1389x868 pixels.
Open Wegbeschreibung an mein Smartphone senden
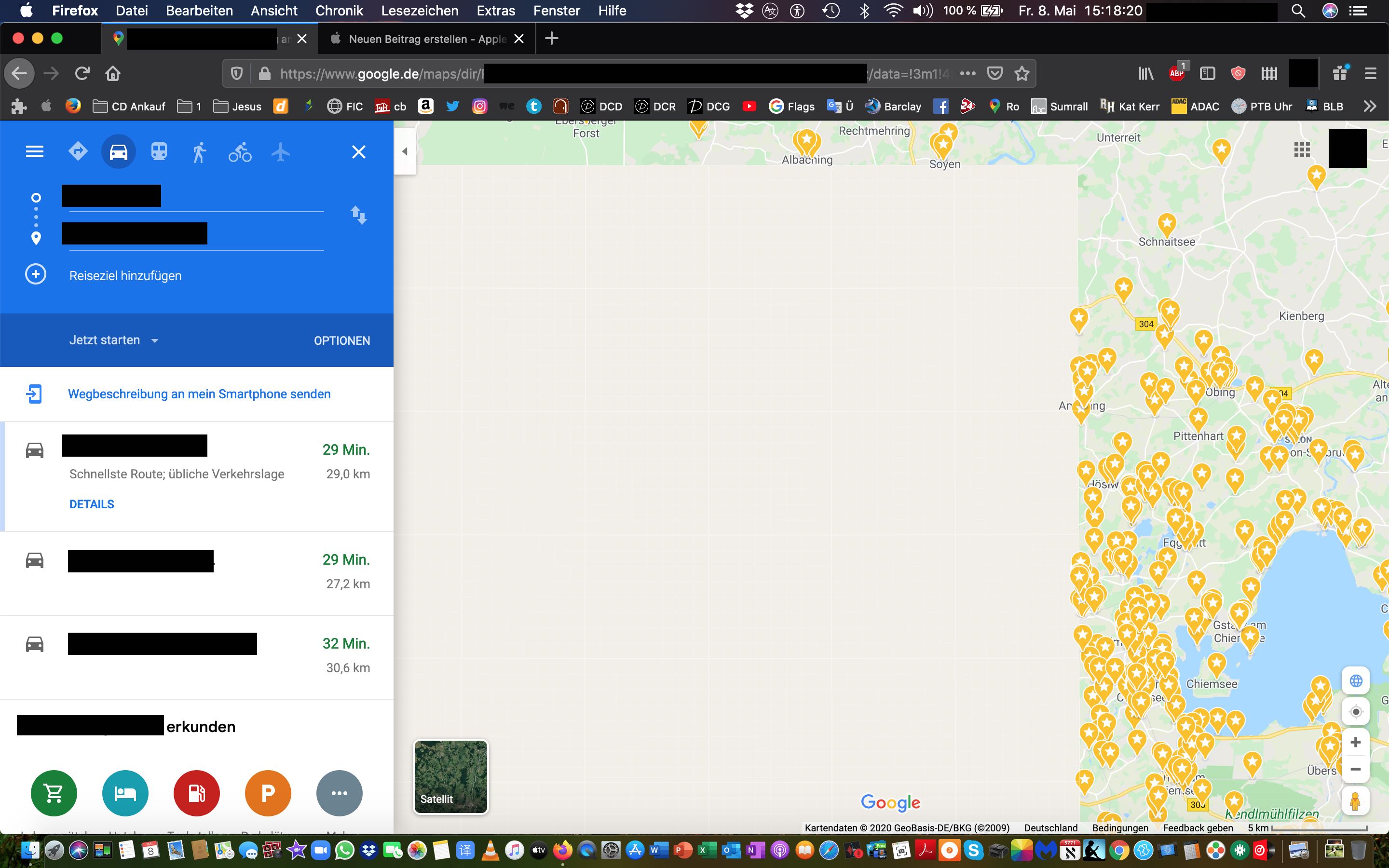(199, 394)
